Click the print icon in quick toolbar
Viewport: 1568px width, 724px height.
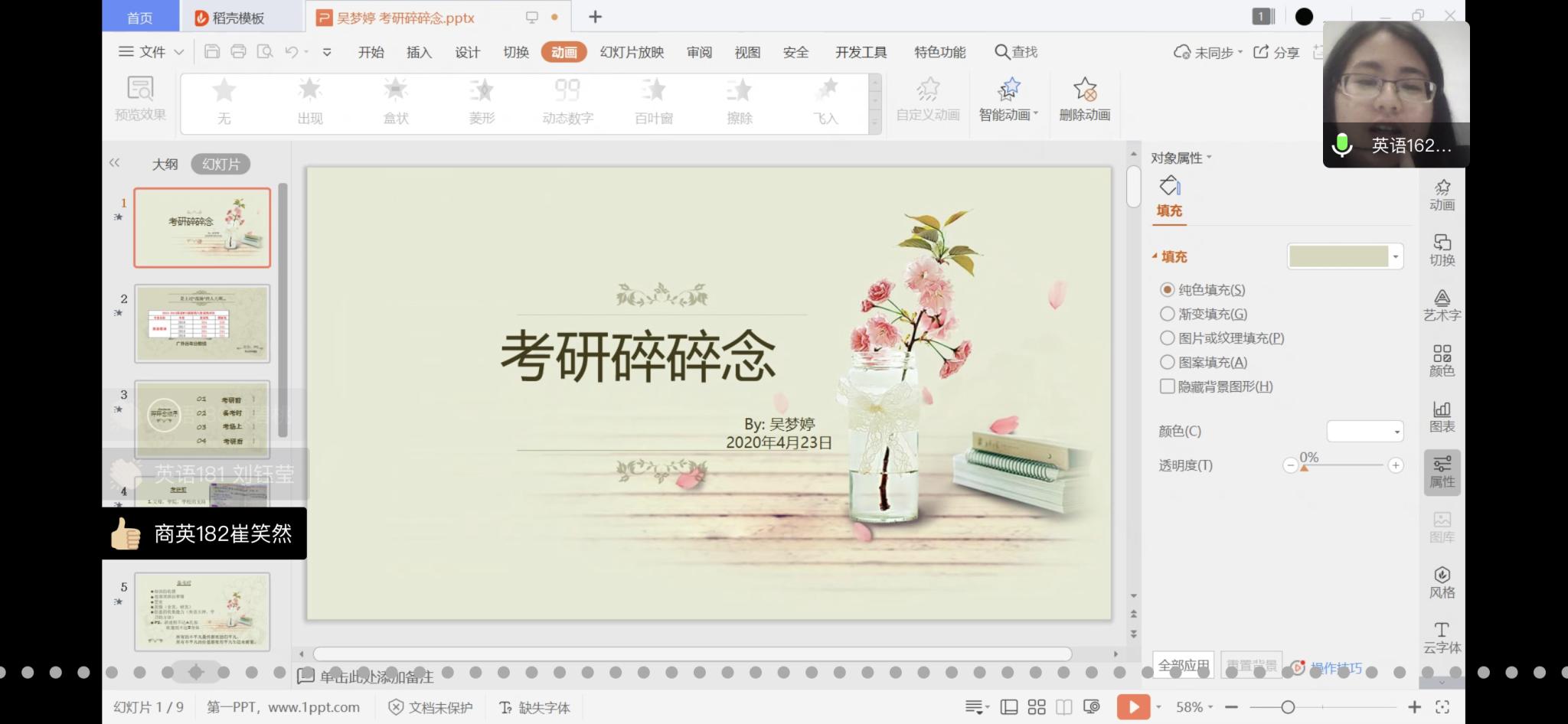pyautogui.click(x=238, y=52)
